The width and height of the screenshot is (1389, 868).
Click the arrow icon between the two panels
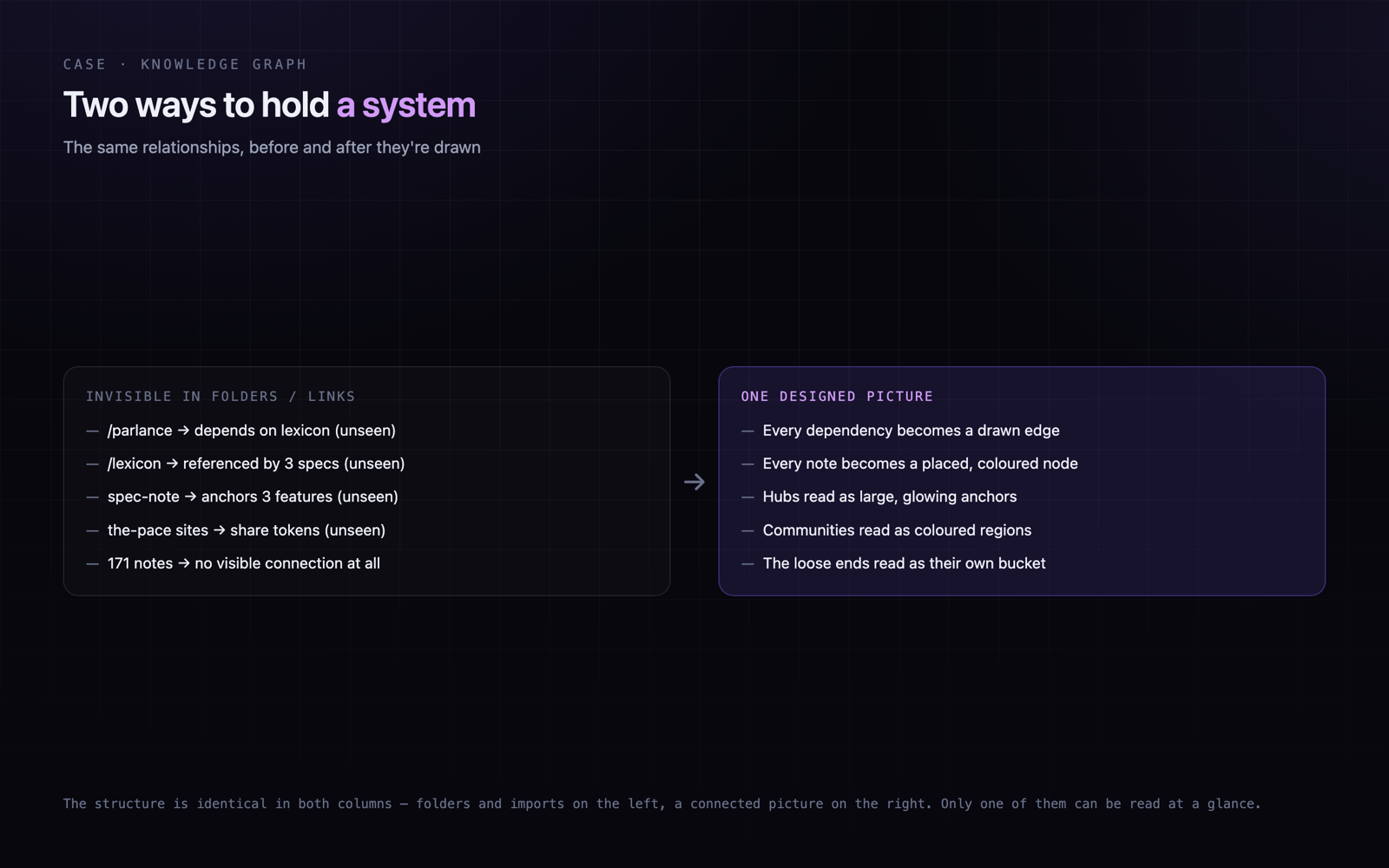(x=694, y=482)
